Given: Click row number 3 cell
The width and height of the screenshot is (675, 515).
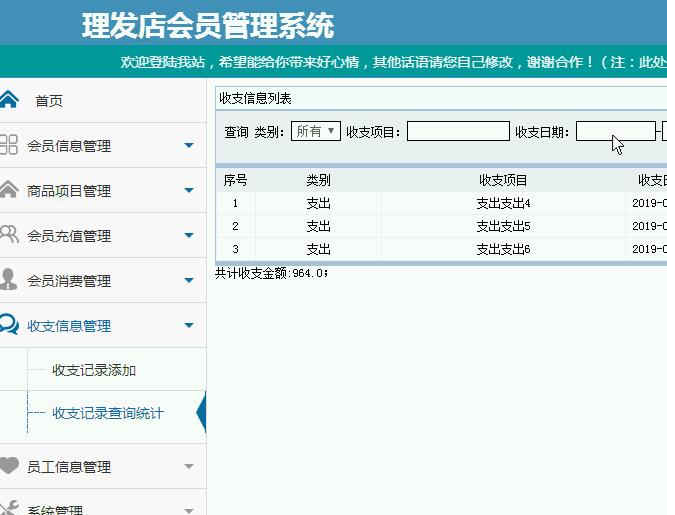Looking at the screenshot, I should 235,249.
